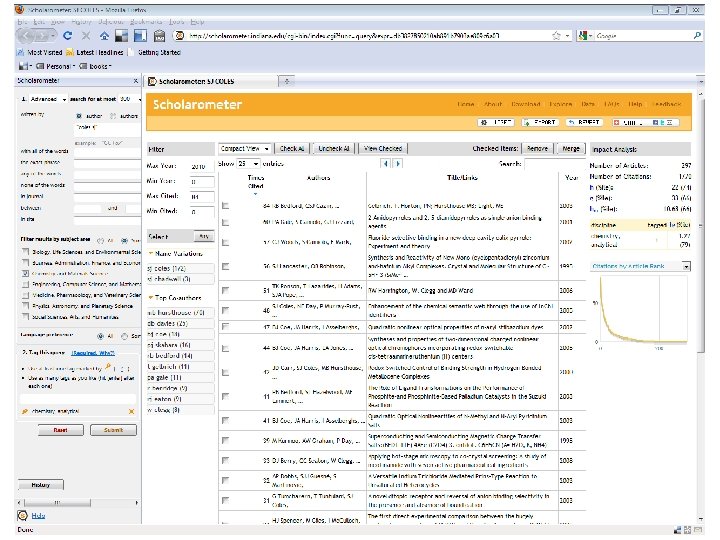Click the main page vertical scrollbar
Viewport: 720px width, 540px height.
tap(701, 225)
